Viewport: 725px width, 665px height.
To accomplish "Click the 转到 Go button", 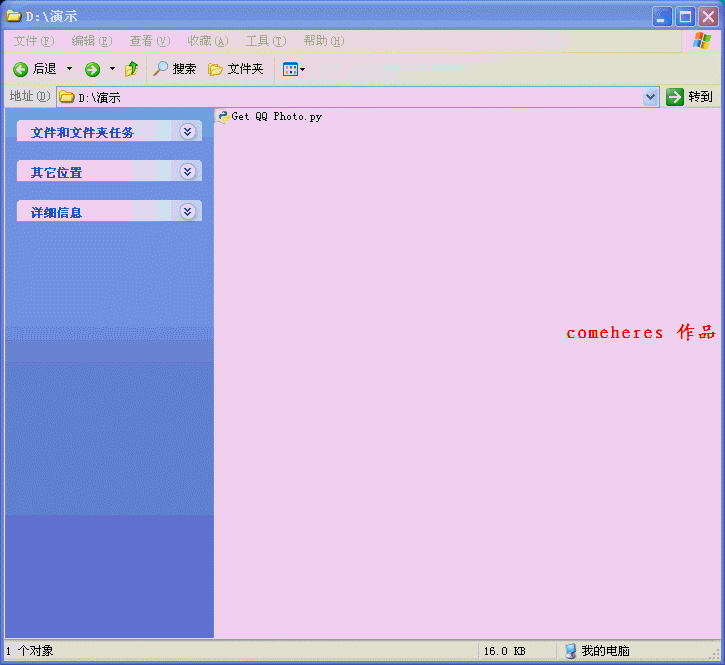I will pyautogui.click(x=689, y=97).
